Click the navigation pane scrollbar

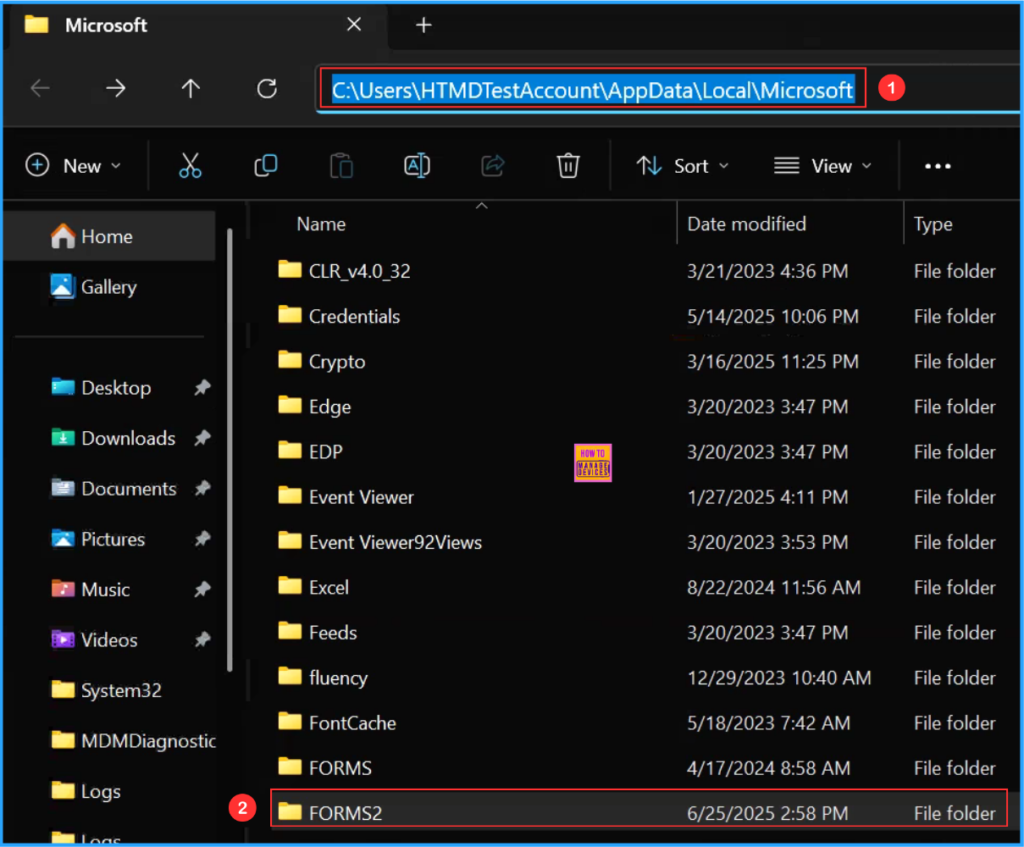point(229,450)
